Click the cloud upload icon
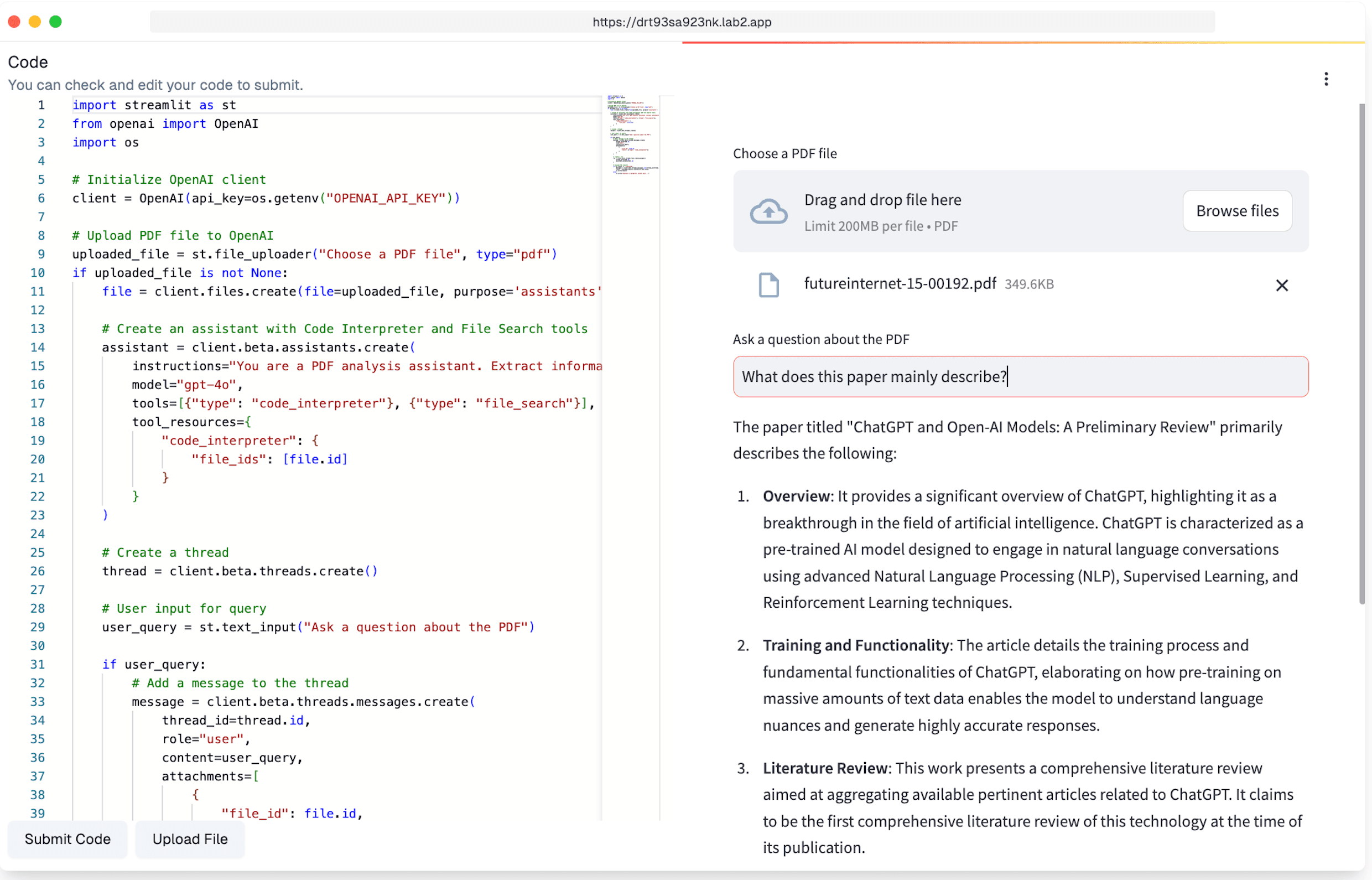Viewport: 1372px width, 880px height. coord(768,212)
